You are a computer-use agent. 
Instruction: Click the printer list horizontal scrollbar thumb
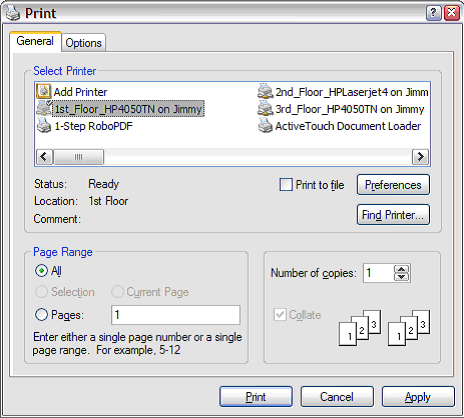click(78, 157)
